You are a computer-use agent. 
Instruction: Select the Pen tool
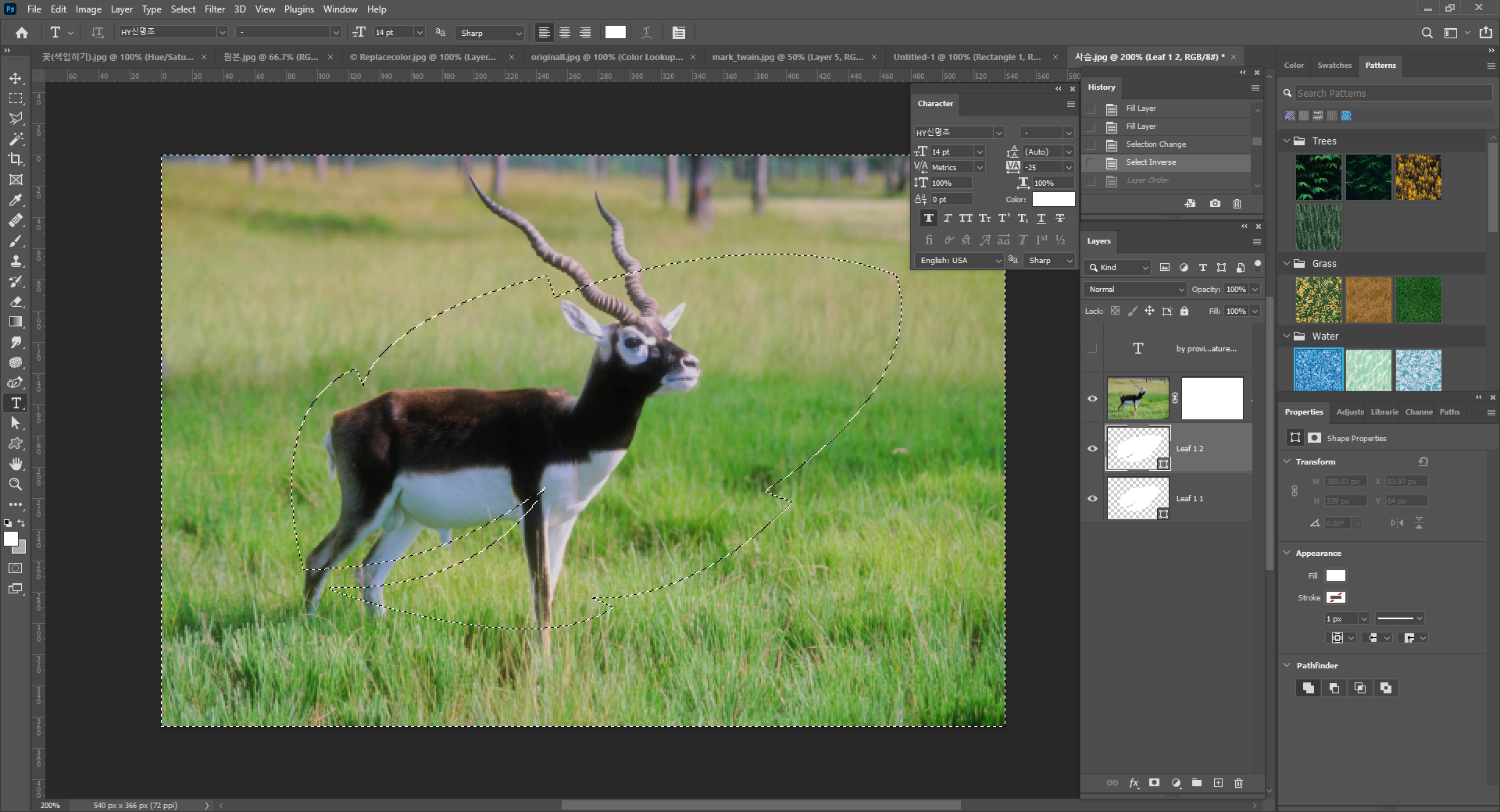coord(16,383)
